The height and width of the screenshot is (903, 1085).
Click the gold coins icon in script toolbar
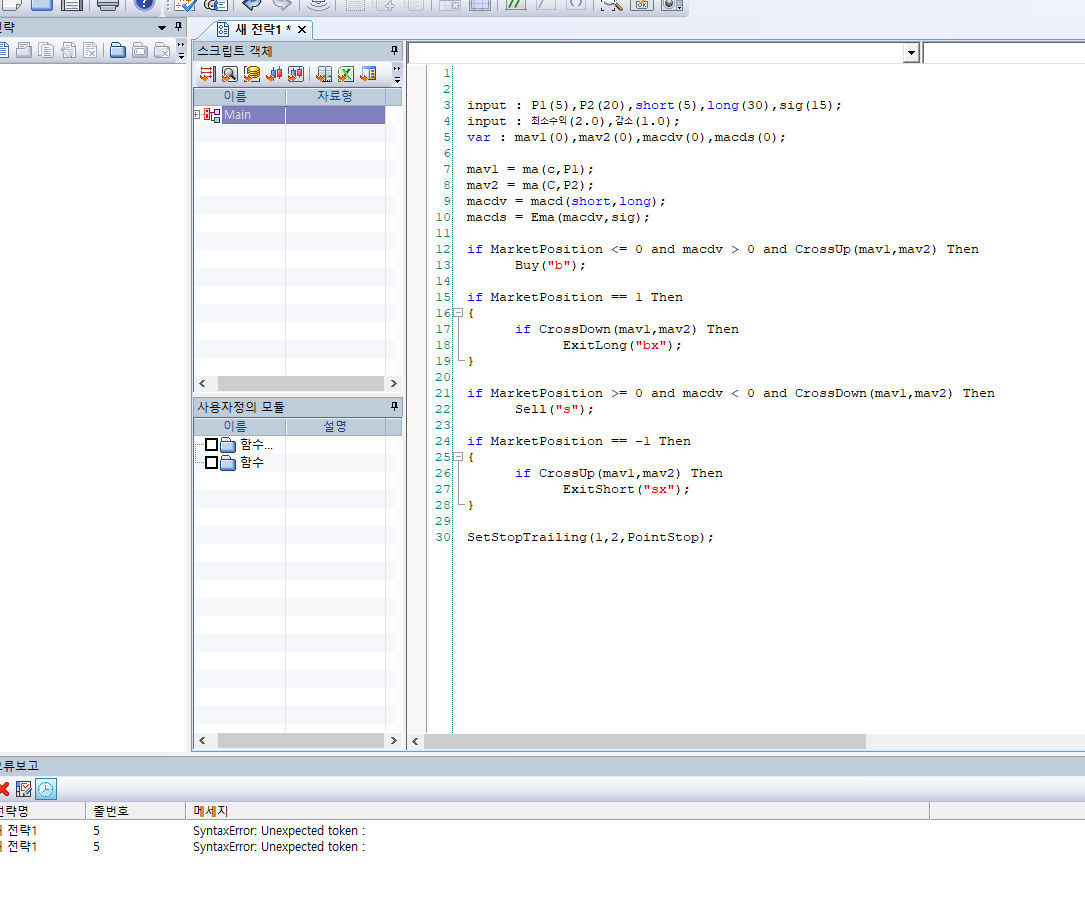tap(252, 74)
